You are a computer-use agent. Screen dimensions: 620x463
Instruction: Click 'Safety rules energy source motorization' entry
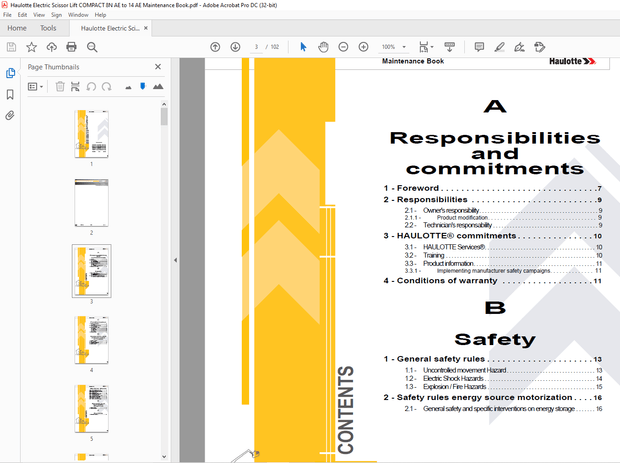(492, 397)
